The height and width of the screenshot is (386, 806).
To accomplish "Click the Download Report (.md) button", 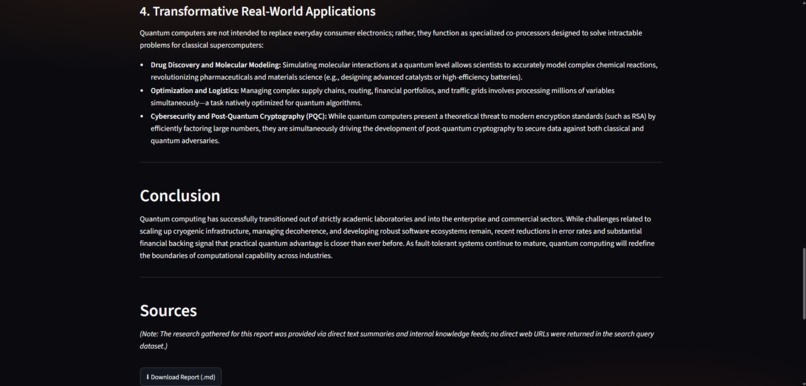I will [180, 377].
